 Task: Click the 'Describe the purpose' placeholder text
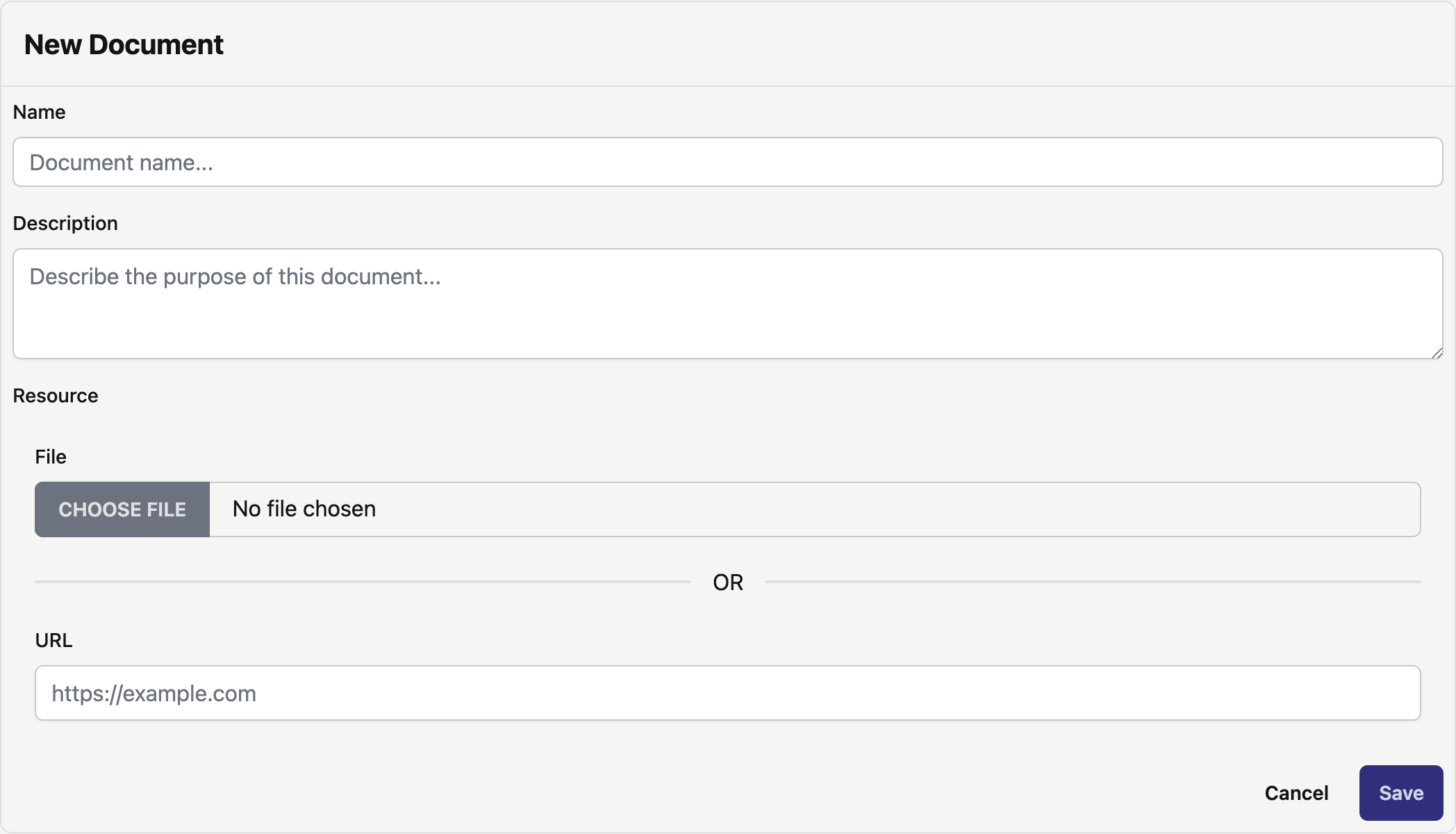pos(235,277)
